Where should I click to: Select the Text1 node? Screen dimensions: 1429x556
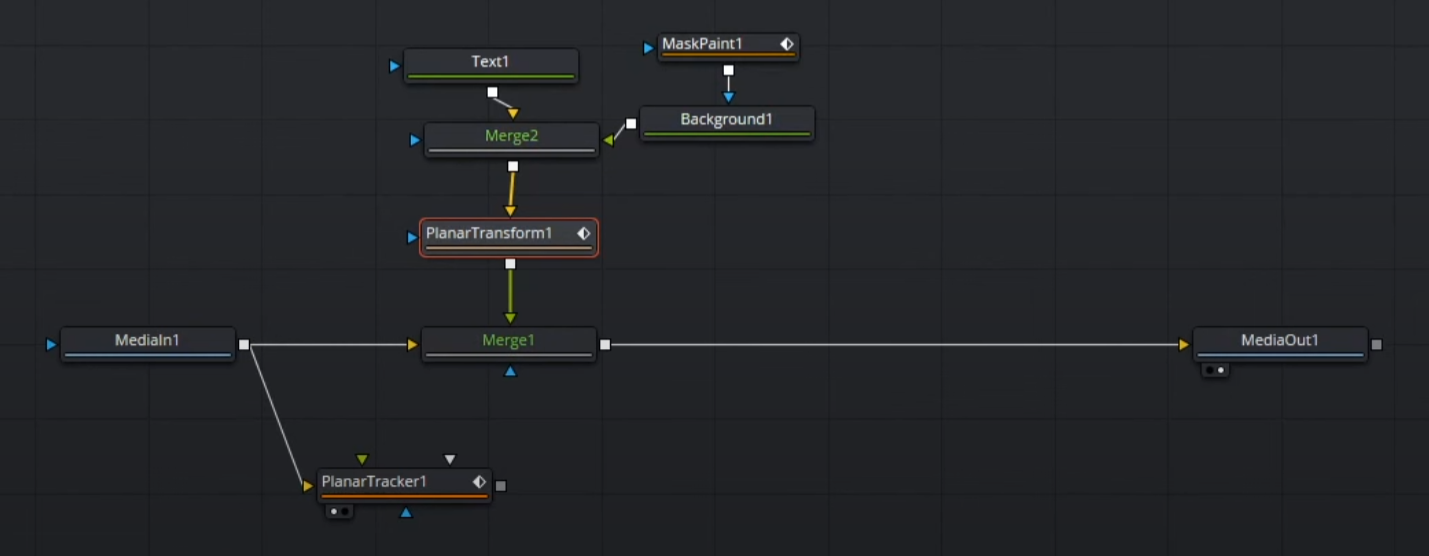[x=490, y=63]
